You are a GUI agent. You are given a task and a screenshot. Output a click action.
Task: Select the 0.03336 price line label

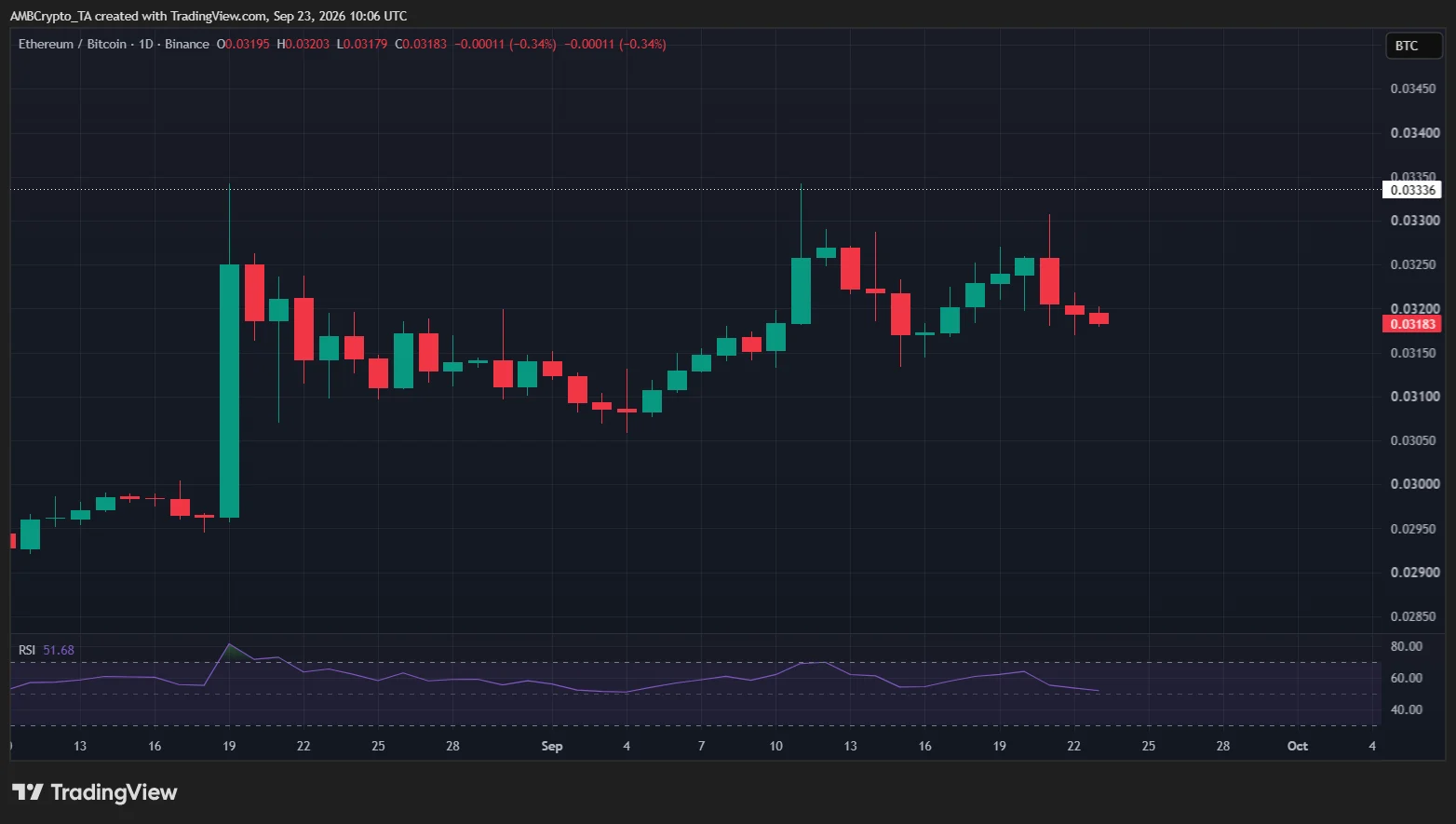click(1413, 190)
